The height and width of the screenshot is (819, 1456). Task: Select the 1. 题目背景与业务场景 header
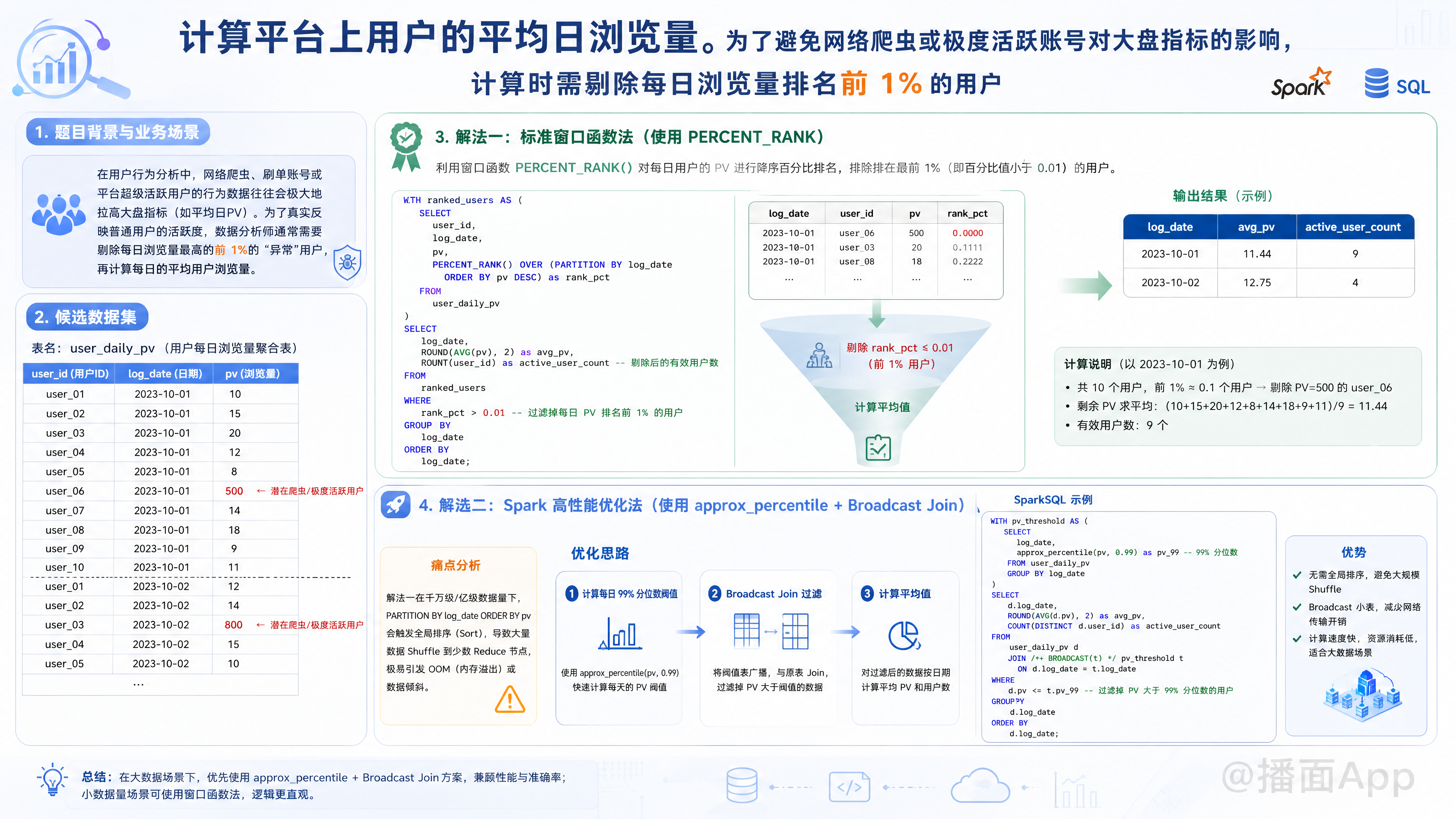pyautogui.click(x=118, y=132)
